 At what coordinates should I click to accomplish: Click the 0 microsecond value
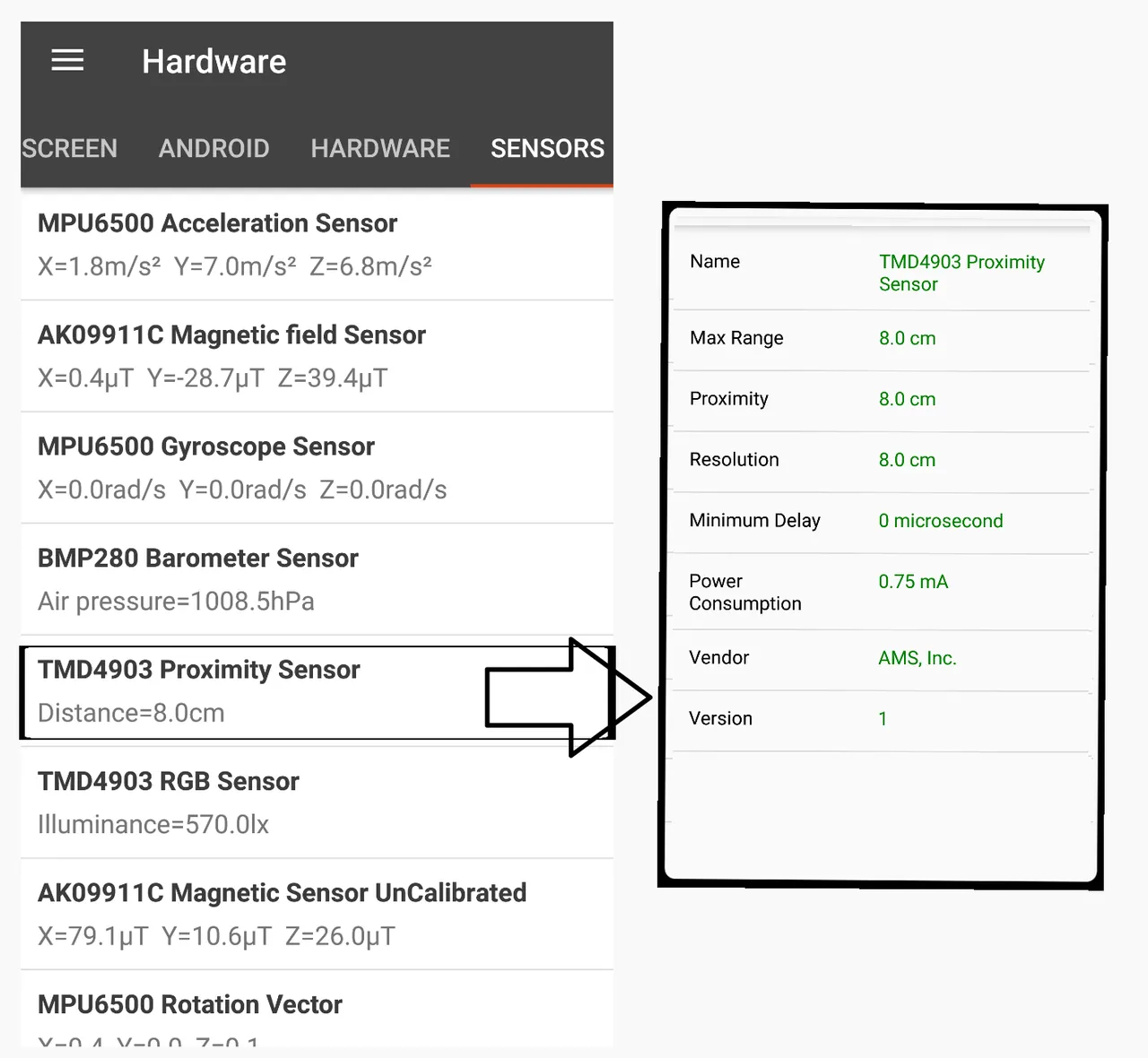[941, 521]
